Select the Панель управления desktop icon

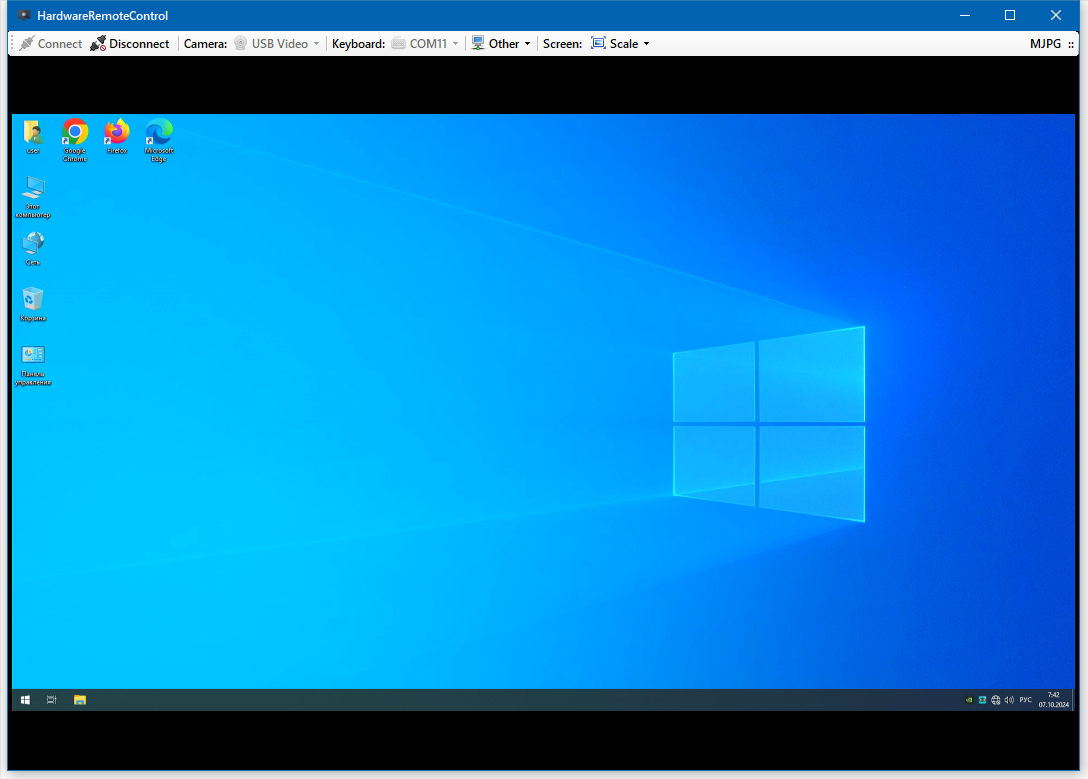[33, 365]
